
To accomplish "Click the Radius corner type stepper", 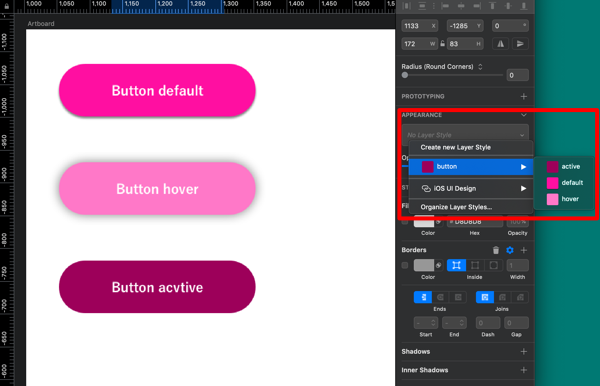I will (x=480, y=67).
